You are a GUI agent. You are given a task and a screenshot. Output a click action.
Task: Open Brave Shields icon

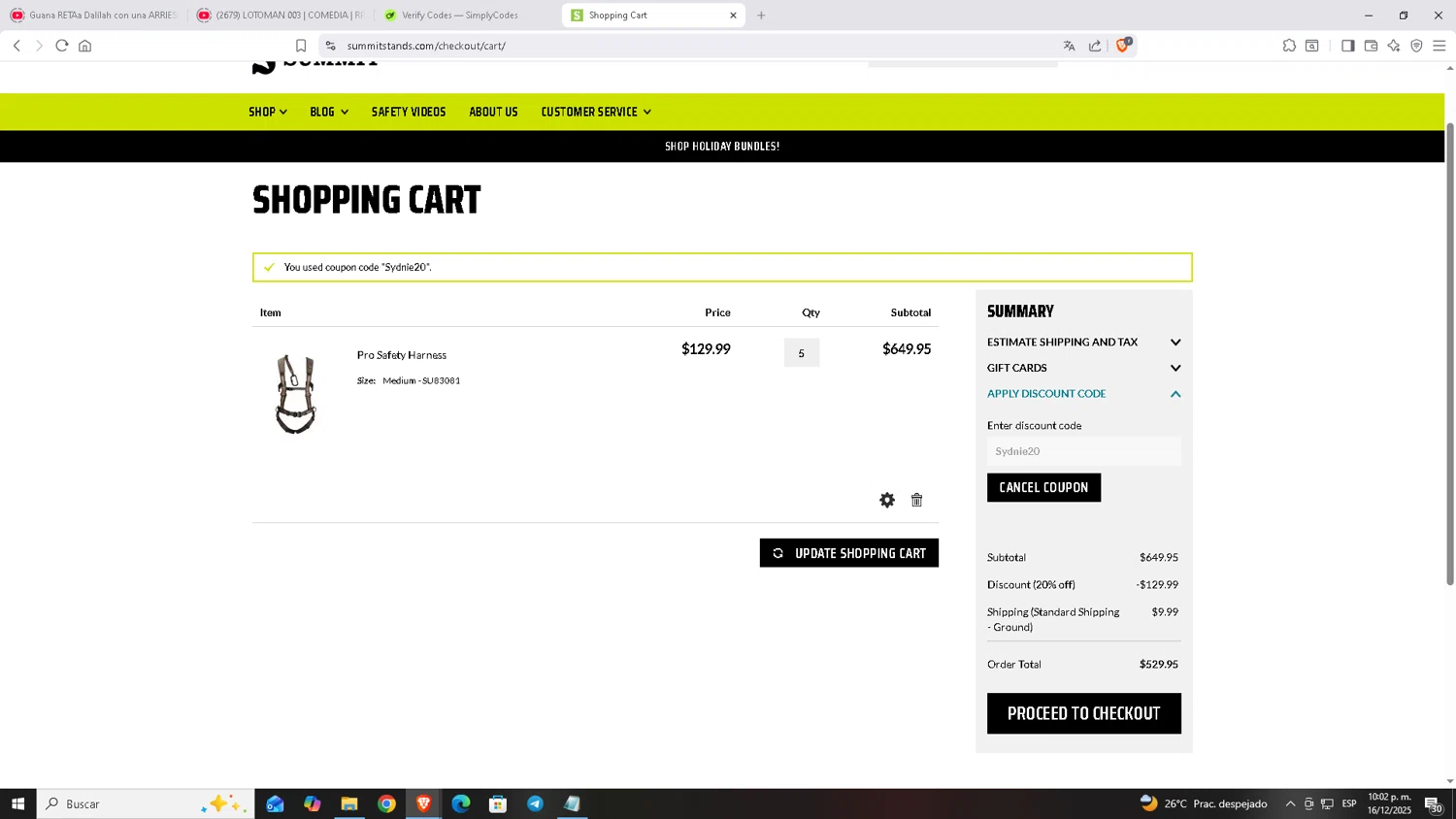tap(1123, 45)
